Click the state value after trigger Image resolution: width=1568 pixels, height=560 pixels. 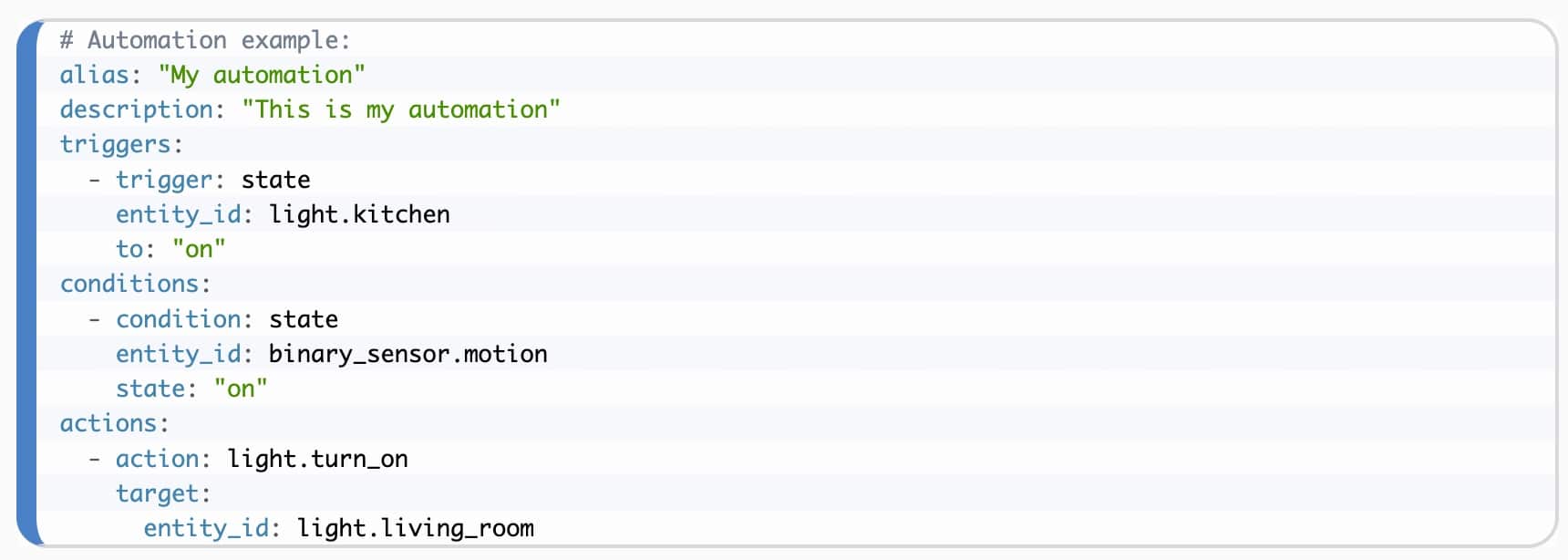(x=275, y=180)
